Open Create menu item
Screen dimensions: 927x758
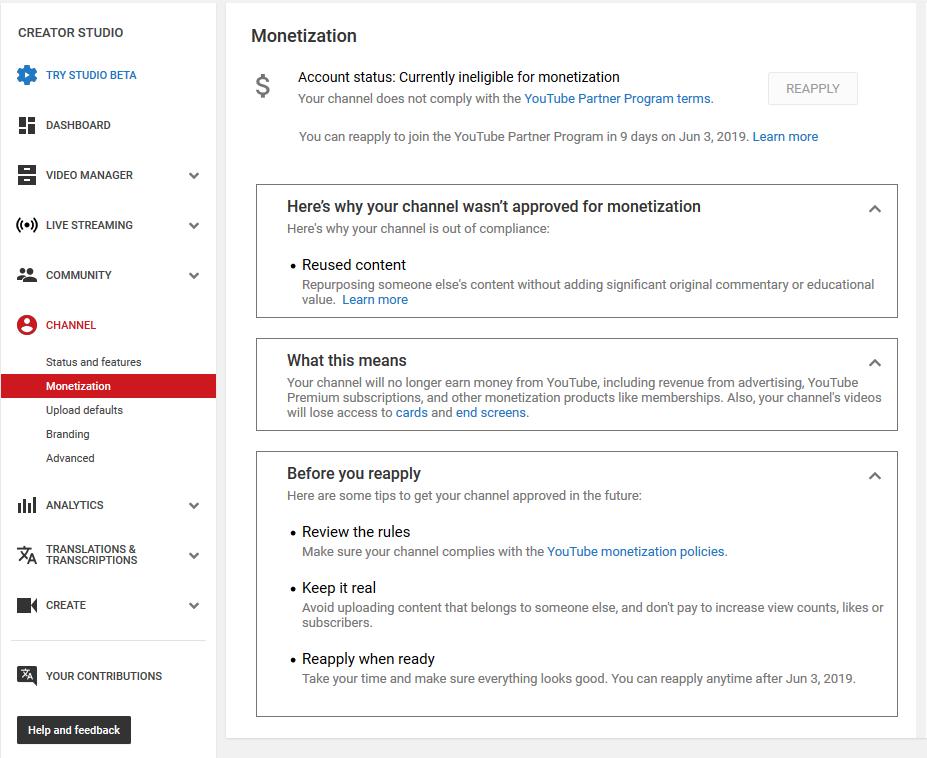66,605
